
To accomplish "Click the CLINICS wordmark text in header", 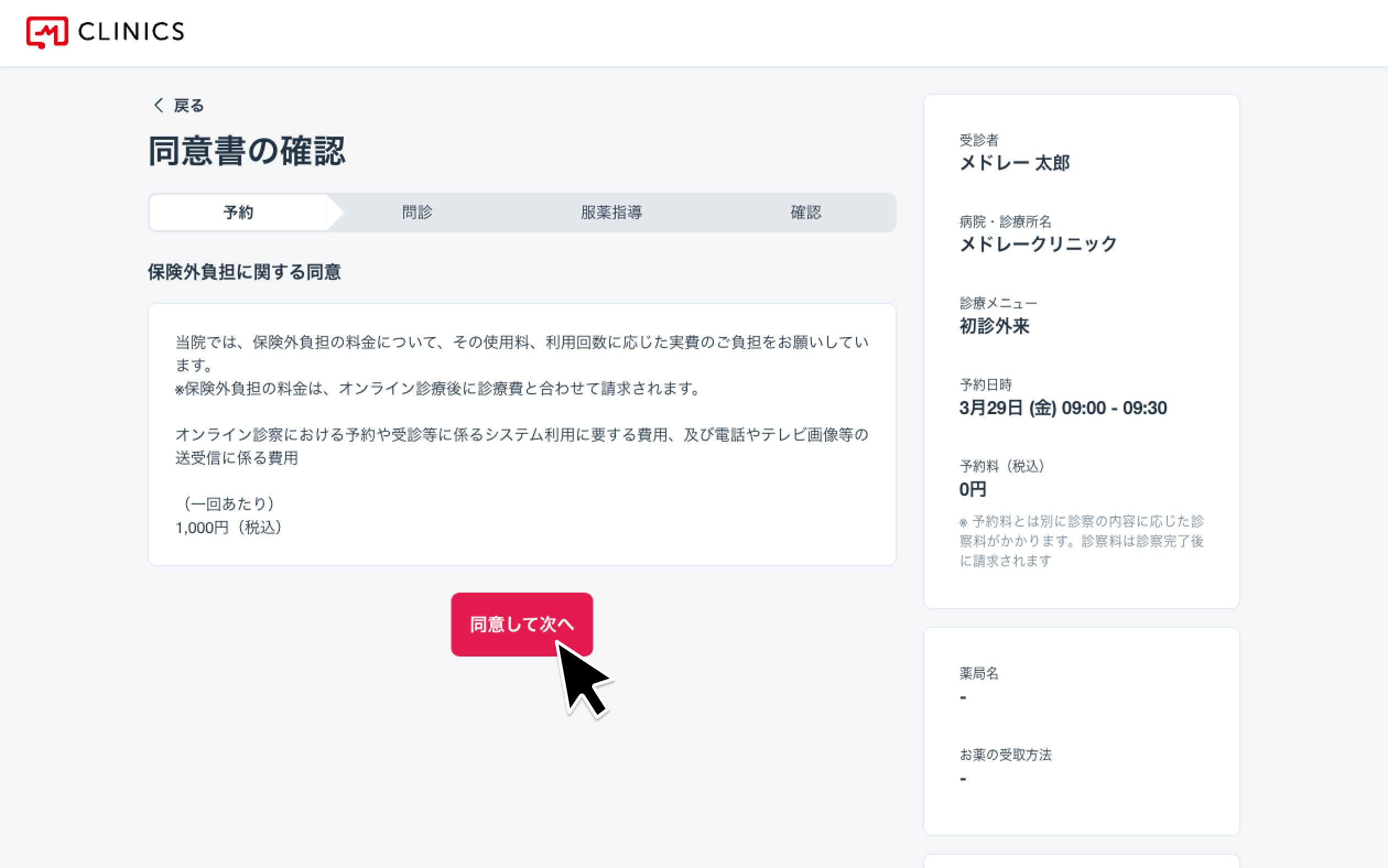I will pyautogui.click(x=132, y=32).
